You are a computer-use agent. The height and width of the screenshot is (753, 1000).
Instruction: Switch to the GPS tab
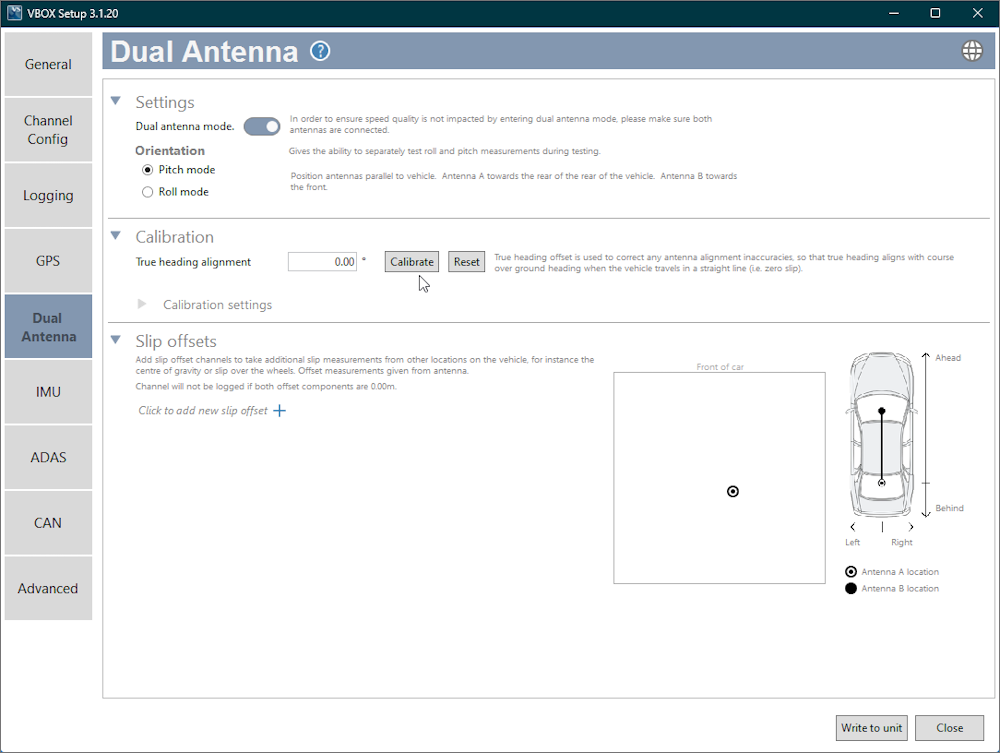pyautogui.click(x=47, y=260)
